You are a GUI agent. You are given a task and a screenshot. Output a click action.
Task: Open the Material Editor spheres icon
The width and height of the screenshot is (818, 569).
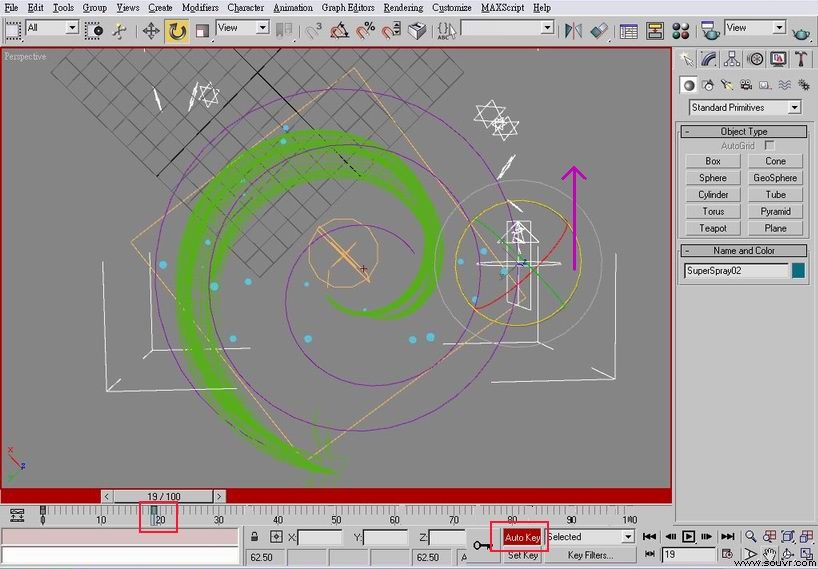[680, 31]
